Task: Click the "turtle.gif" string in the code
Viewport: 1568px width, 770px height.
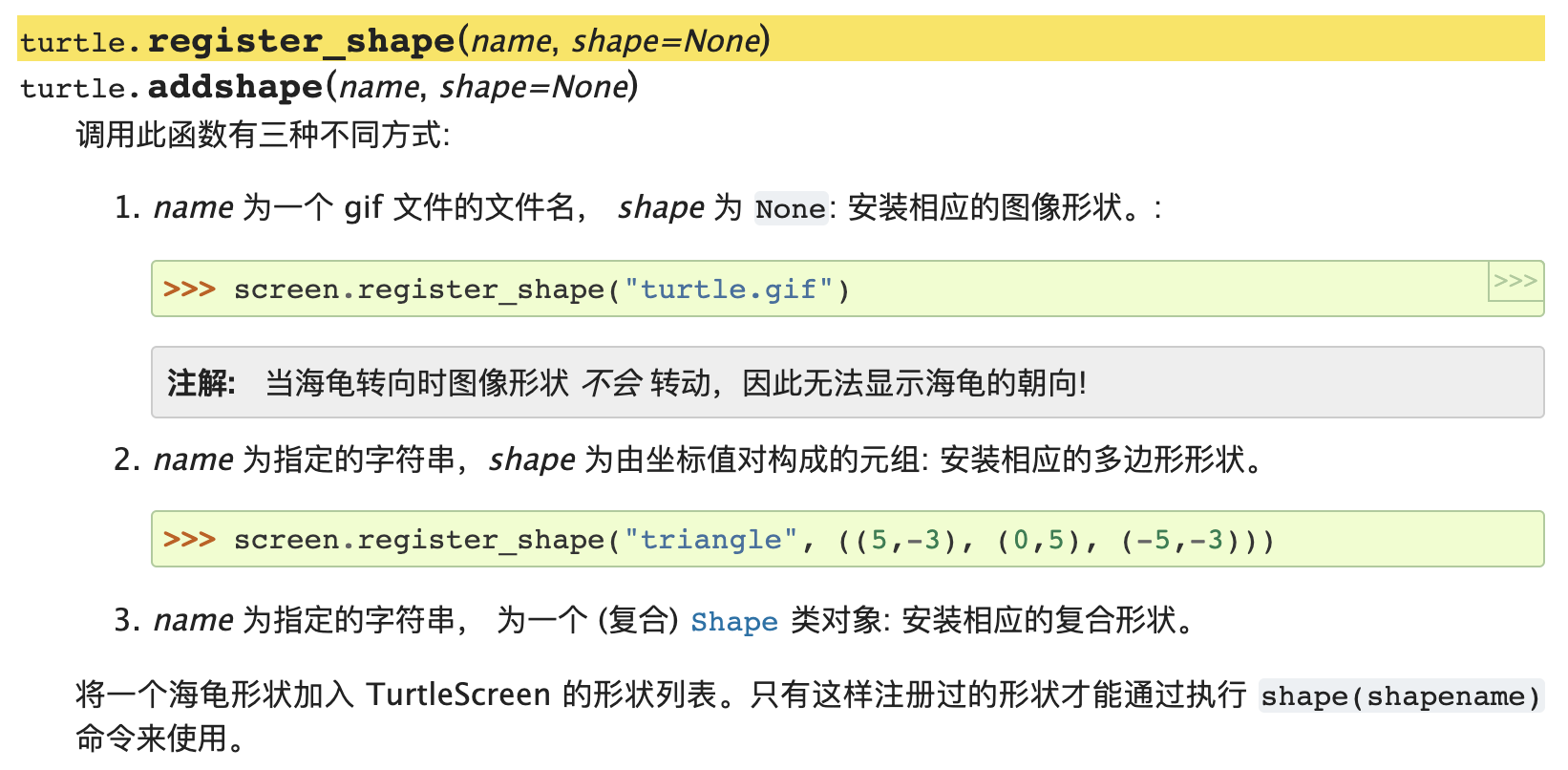Action: pos(729,289)
